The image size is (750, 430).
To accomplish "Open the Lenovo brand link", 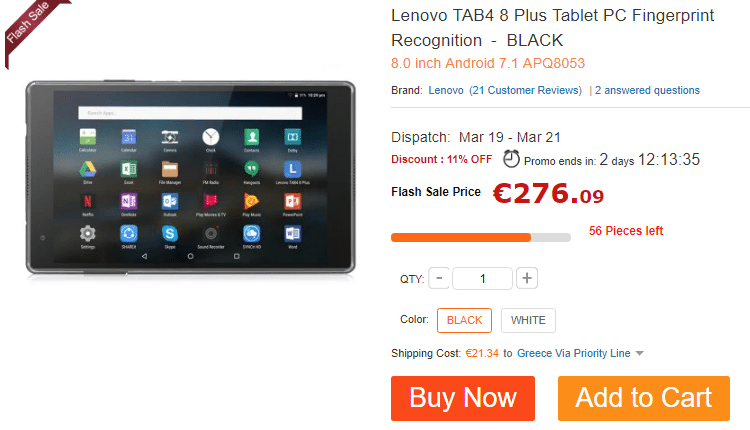I will click(446, 90).
